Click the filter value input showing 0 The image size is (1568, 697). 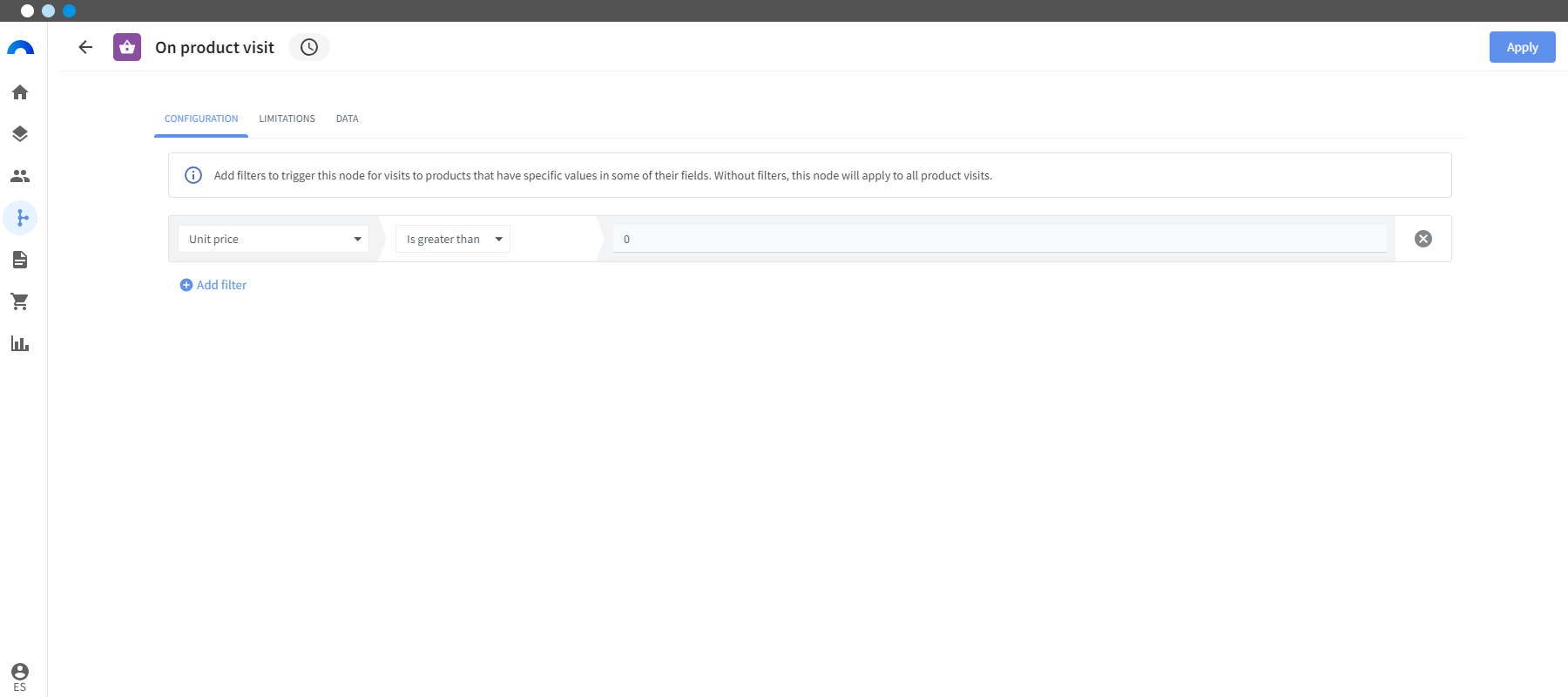1000,239
